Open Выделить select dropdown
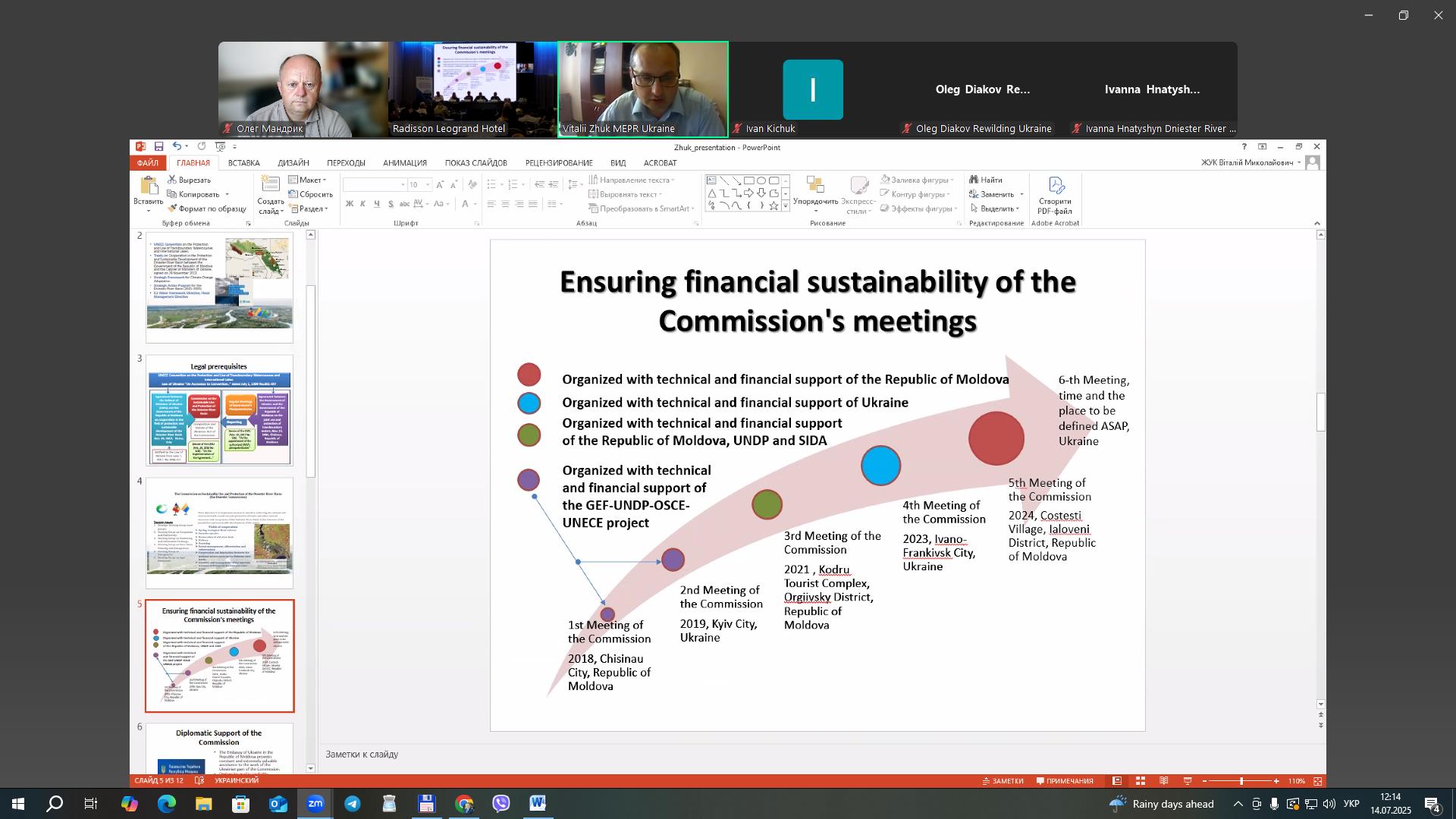The height and width of the screenshot is (819, 1456). (x=994, y=209)
